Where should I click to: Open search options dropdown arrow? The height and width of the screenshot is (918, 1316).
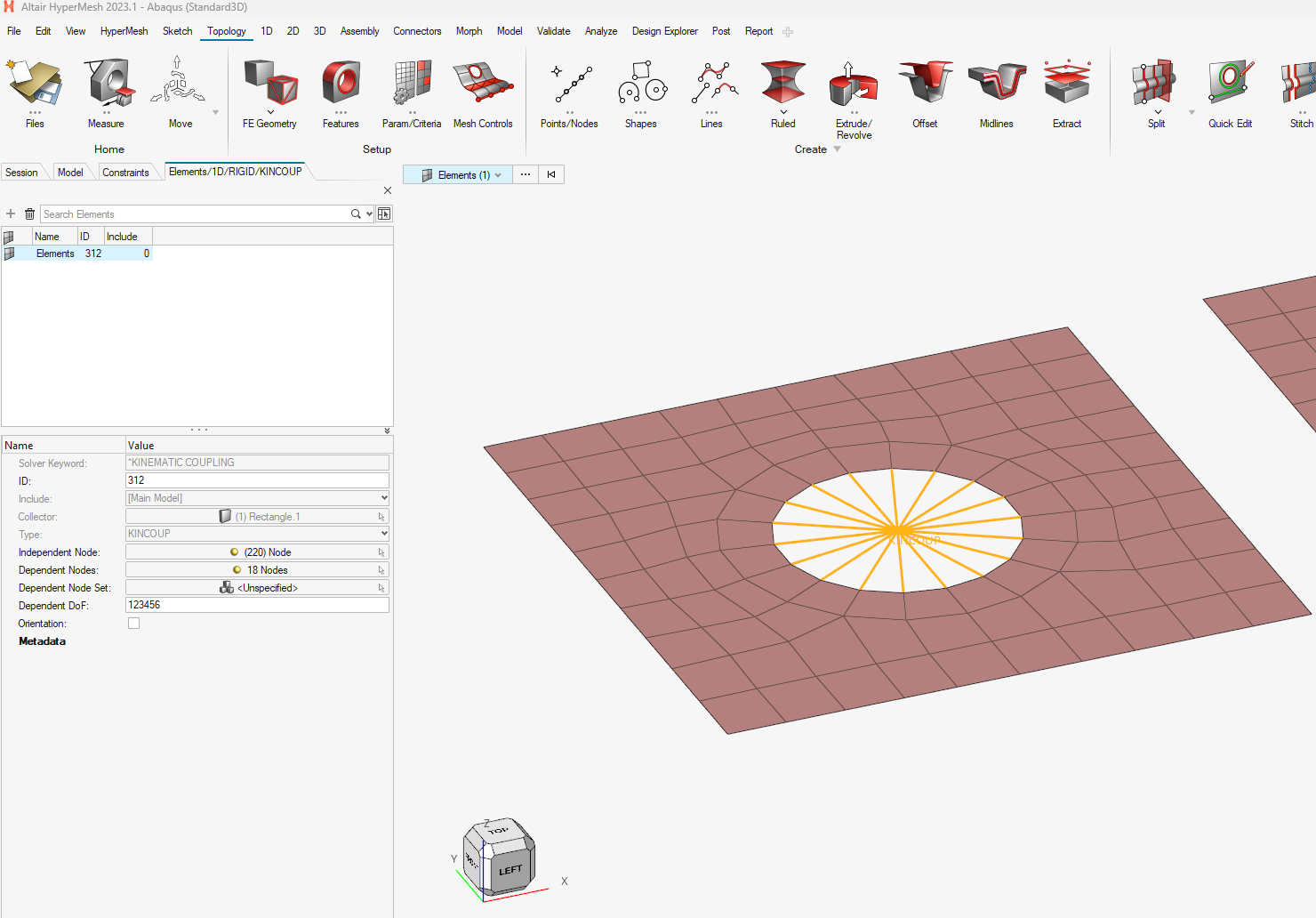click(369, 213)
